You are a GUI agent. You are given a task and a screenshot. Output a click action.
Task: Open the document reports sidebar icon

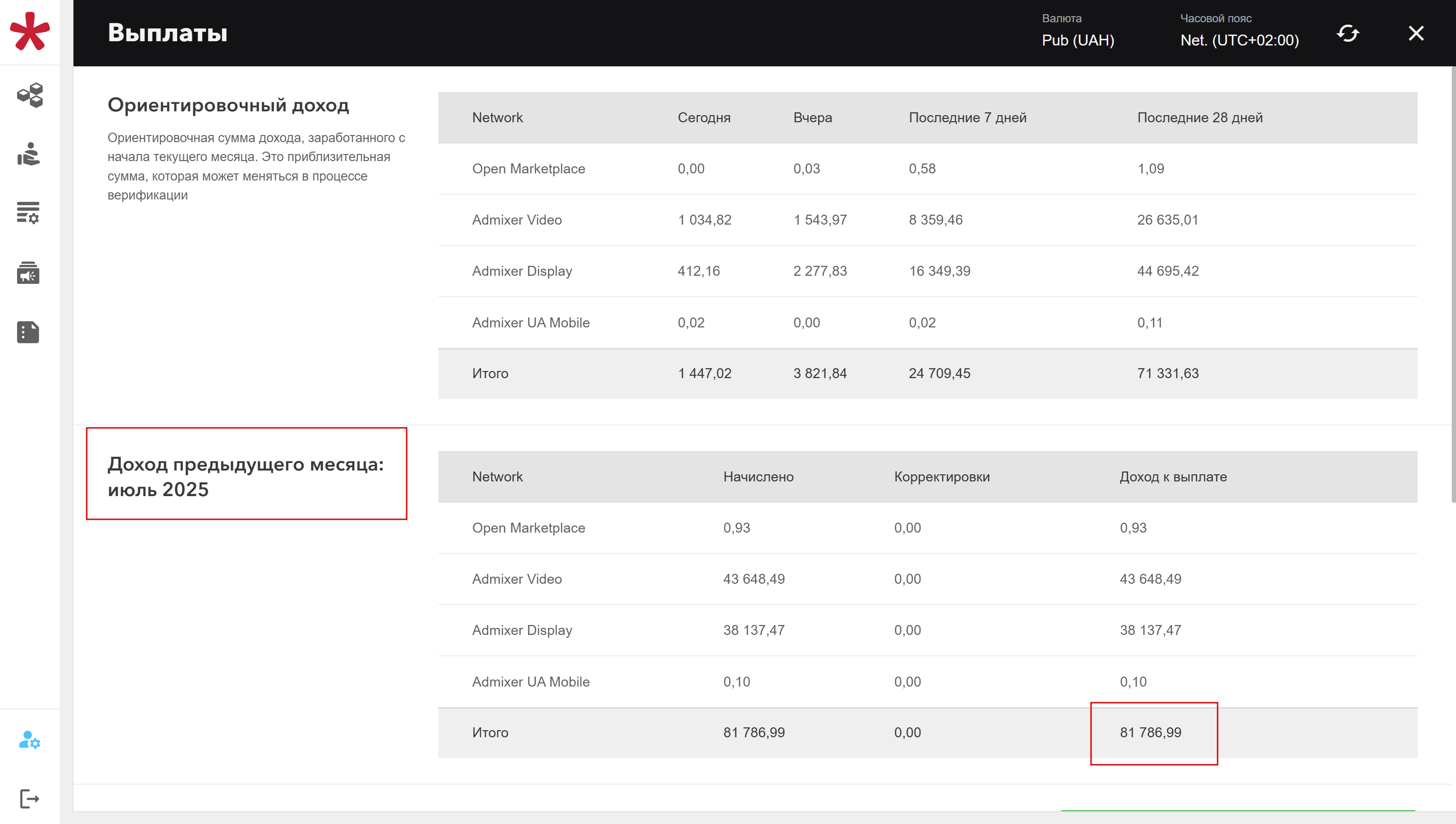pyautogui.click(x=28, y=332)
